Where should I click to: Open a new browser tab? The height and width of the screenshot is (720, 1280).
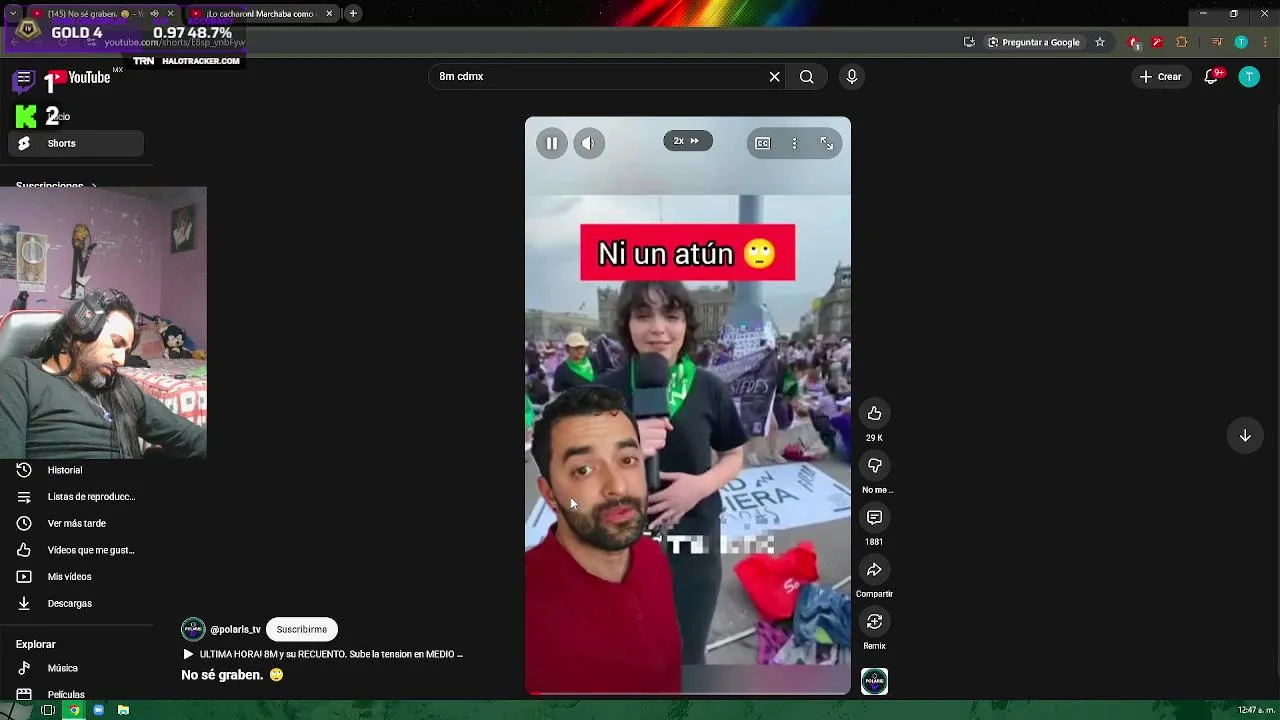click(353, 14)
